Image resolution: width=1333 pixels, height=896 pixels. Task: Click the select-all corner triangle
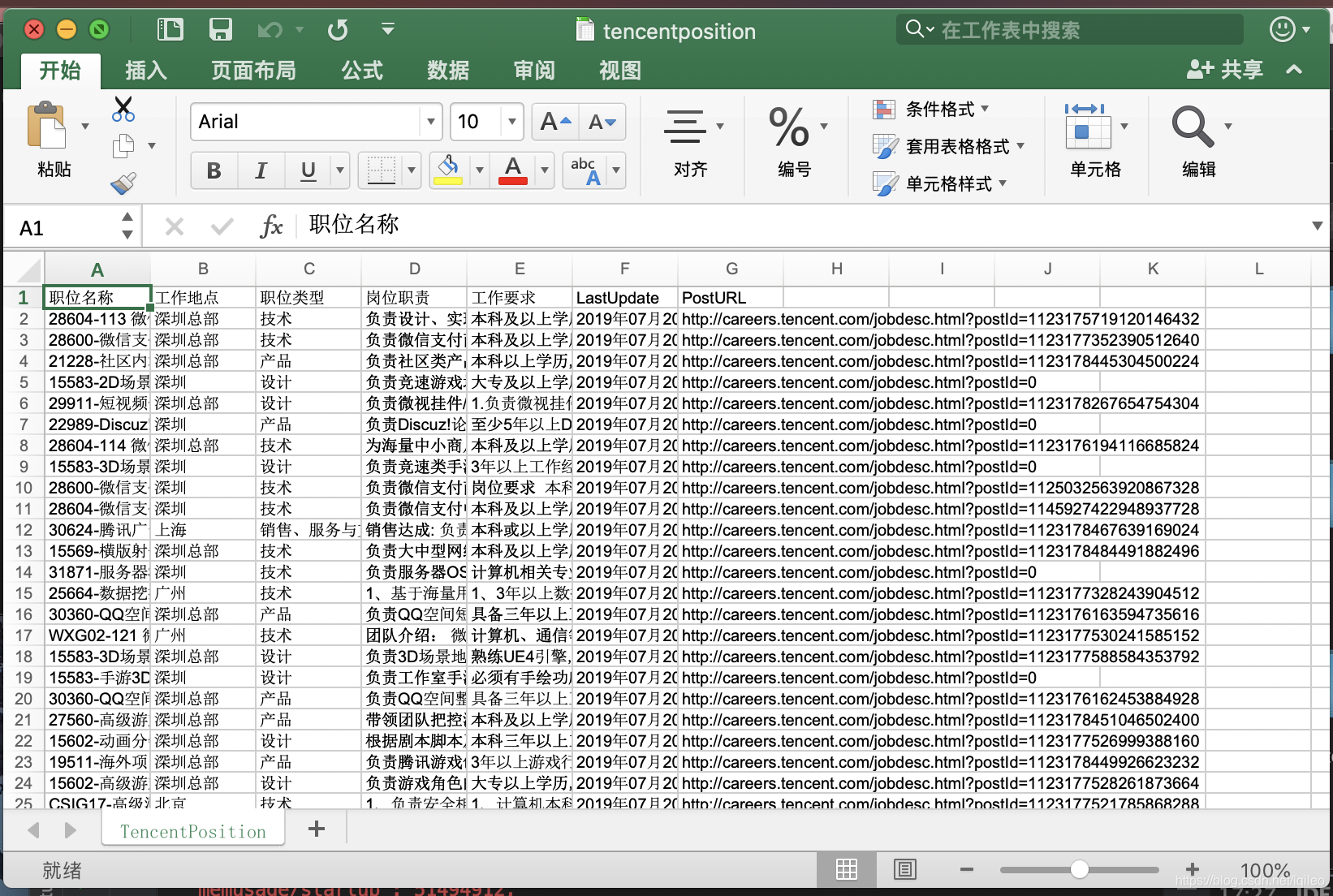tap(28, 269)
